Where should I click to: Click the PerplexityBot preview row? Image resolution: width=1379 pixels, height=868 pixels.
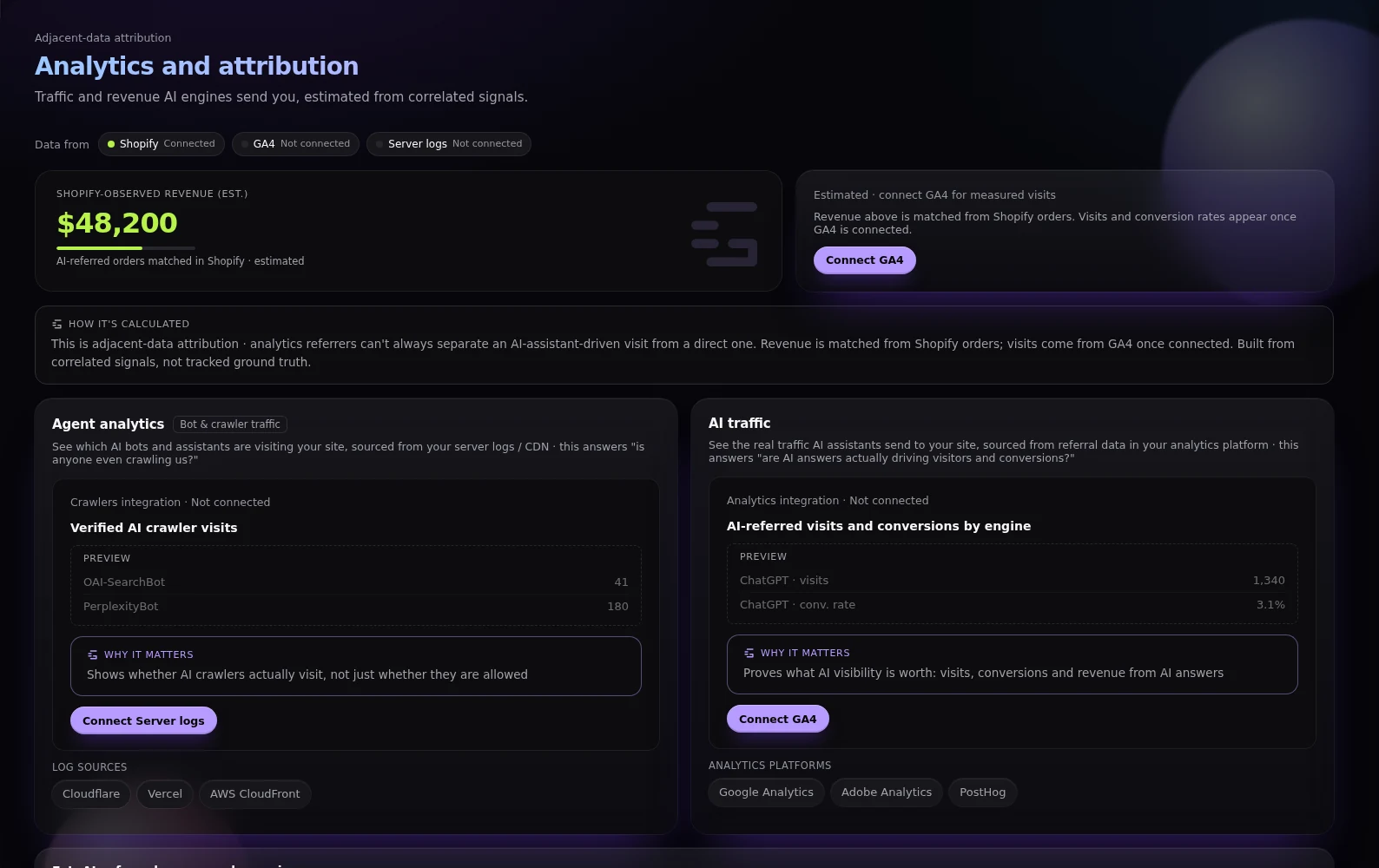[x=356, y=607]
